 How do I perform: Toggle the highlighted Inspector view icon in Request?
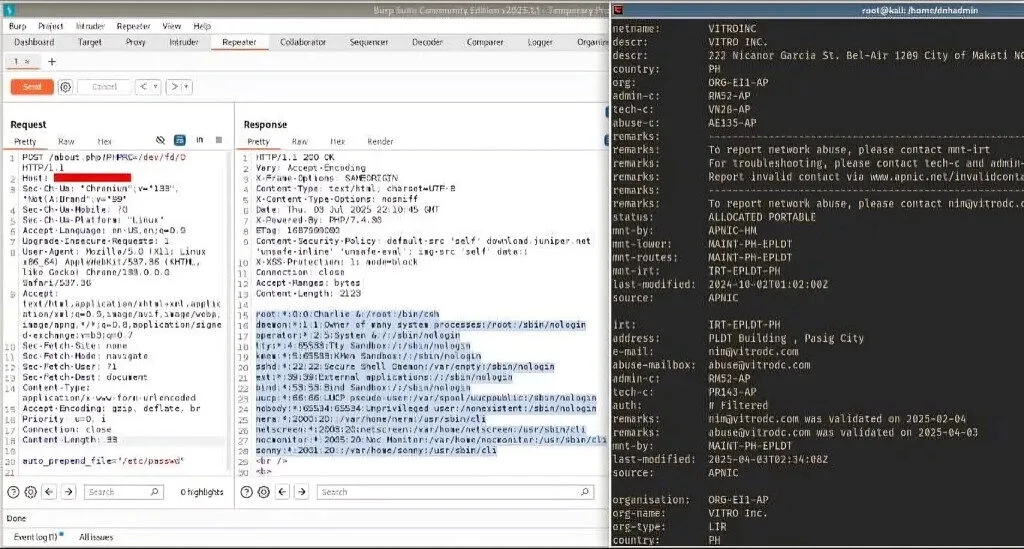point(180,140)
